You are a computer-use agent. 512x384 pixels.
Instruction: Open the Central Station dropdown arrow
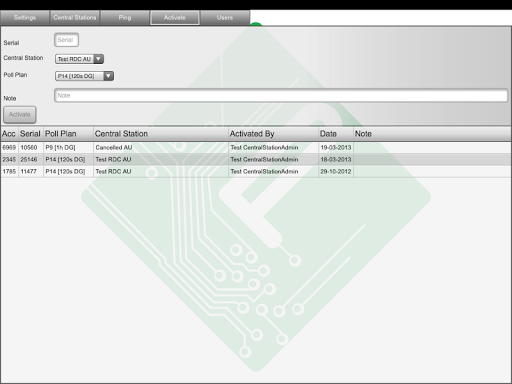99,59
